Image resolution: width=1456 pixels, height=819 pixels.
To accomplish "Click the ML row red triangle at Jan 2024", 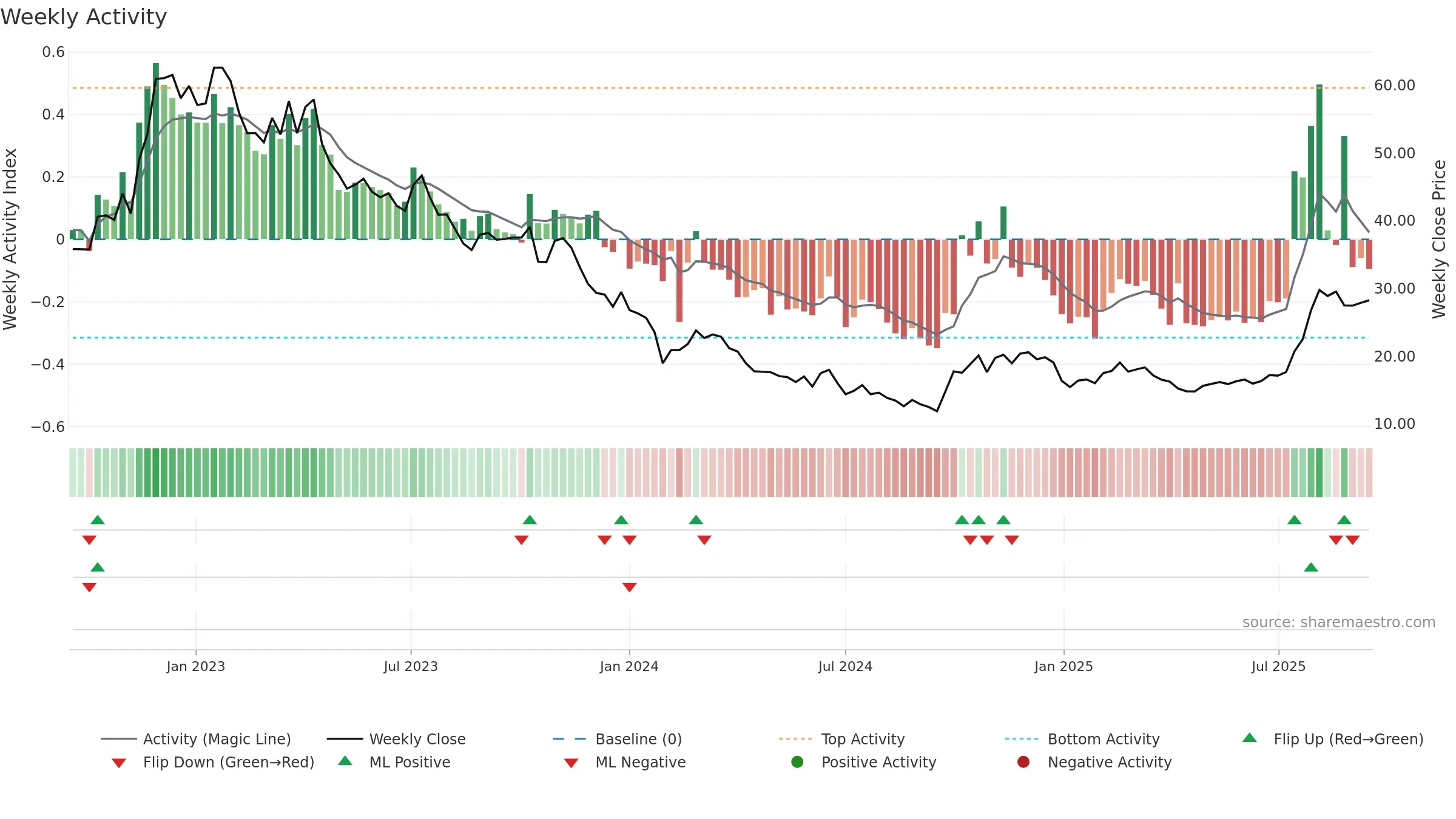I will click(630, 587).
